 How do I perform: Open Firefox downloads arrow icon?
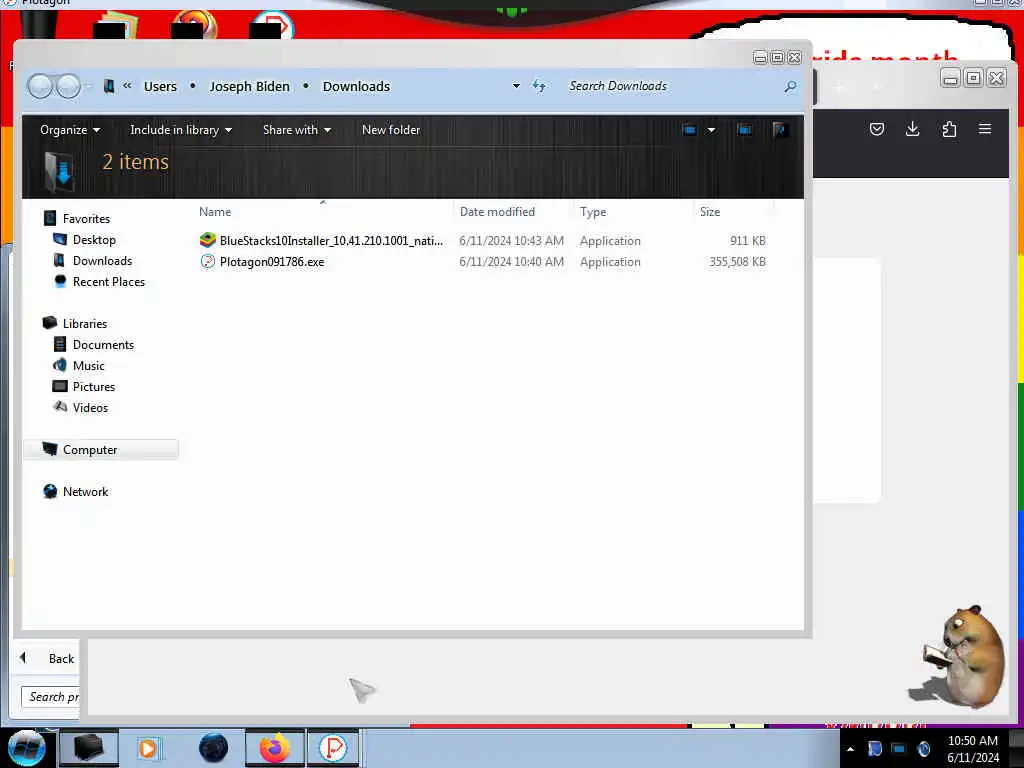(x=913, y=129)
